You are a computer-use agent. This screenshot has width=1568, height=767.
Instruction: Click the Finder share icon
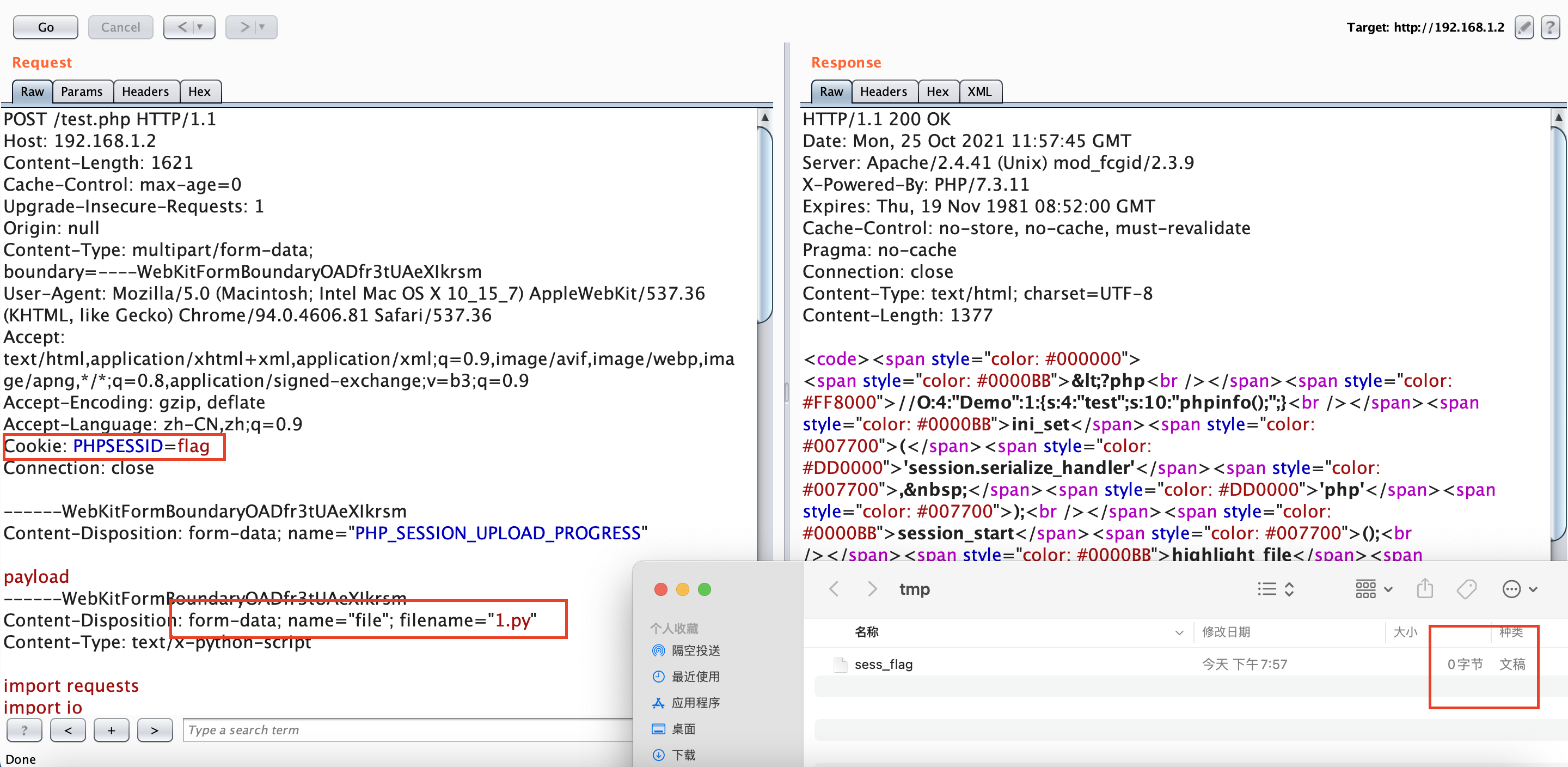pyautogui.click(x=1424, y=589)
